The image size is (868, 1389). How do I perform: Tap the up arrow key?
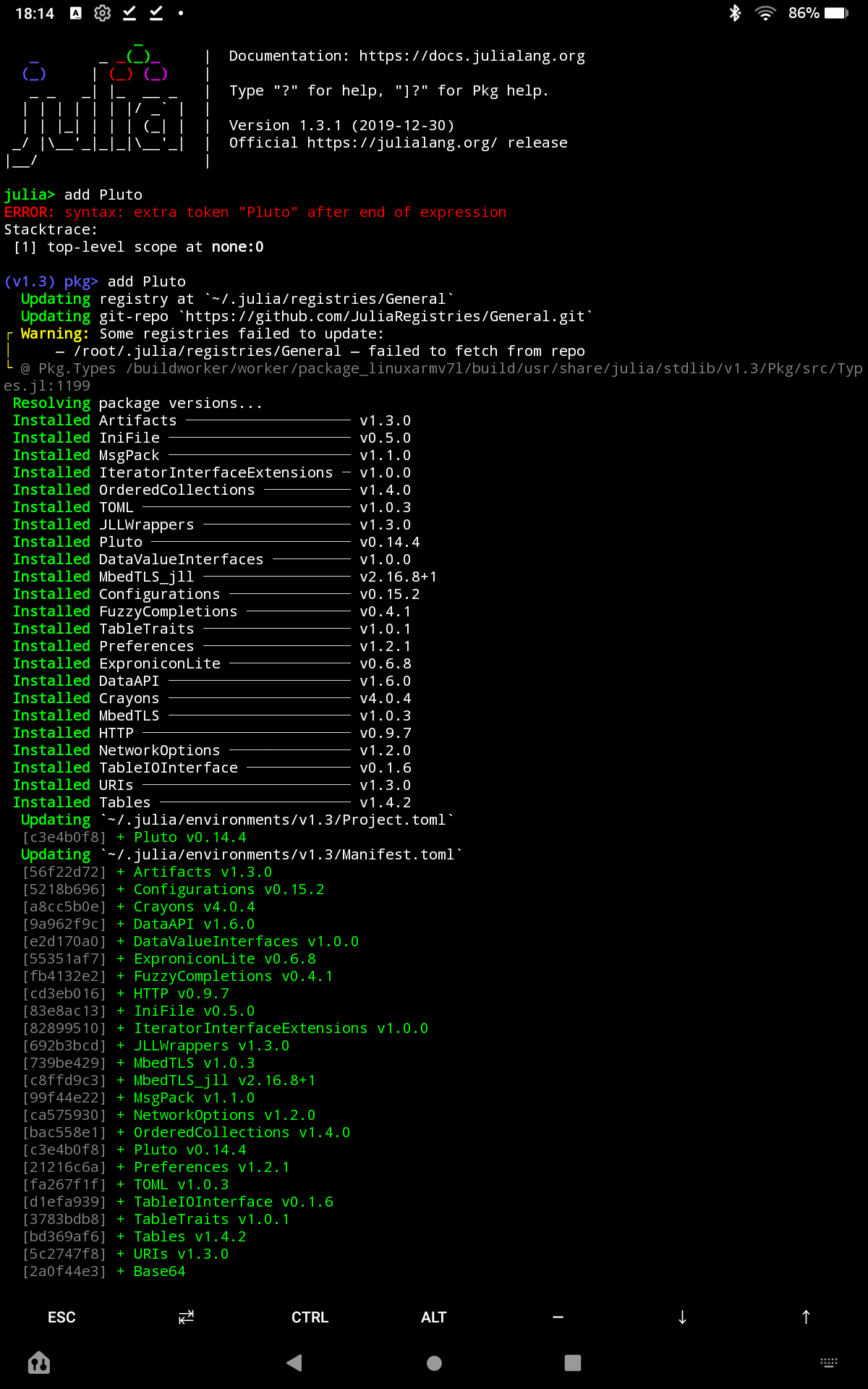[x=806, y=1317]
